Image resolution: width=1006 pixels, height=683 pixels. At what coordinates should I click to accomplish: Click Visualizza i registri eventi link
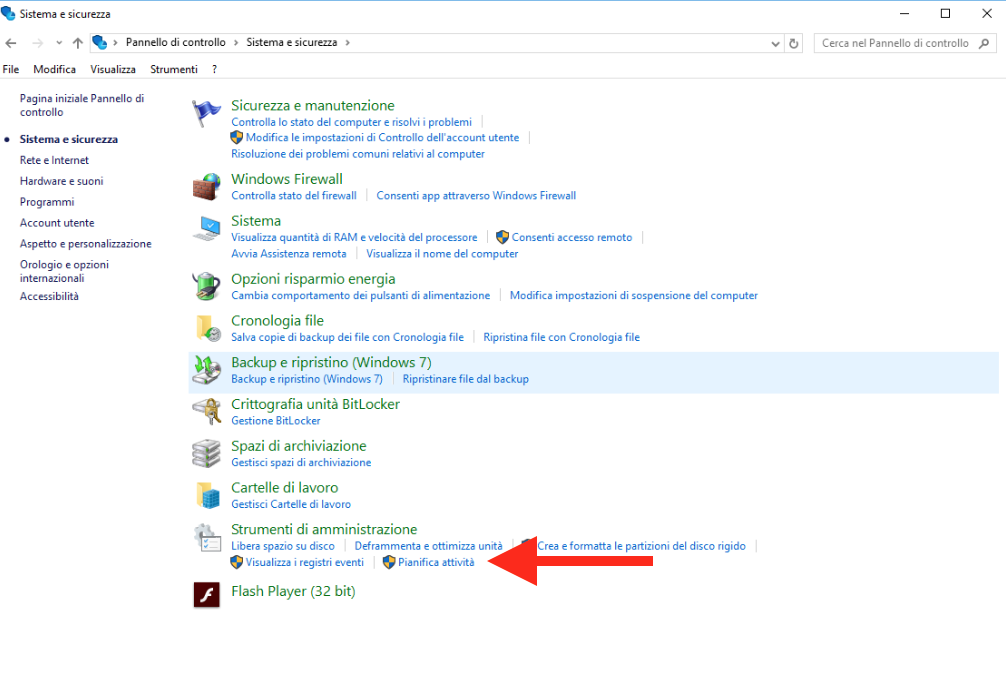[x=305, y=562]
